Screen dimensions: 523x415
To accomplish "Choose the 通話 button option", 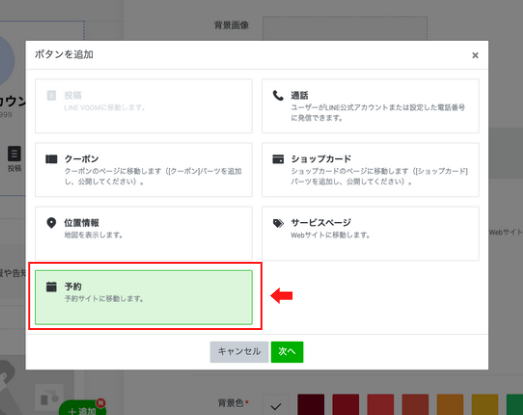I will tap(370, 106).
